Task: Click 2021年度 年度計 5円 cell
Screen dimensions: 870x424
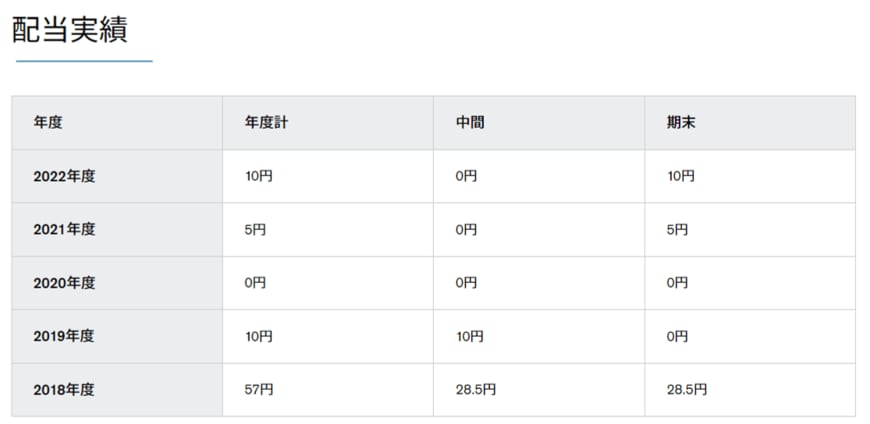Action: point(255,229)
